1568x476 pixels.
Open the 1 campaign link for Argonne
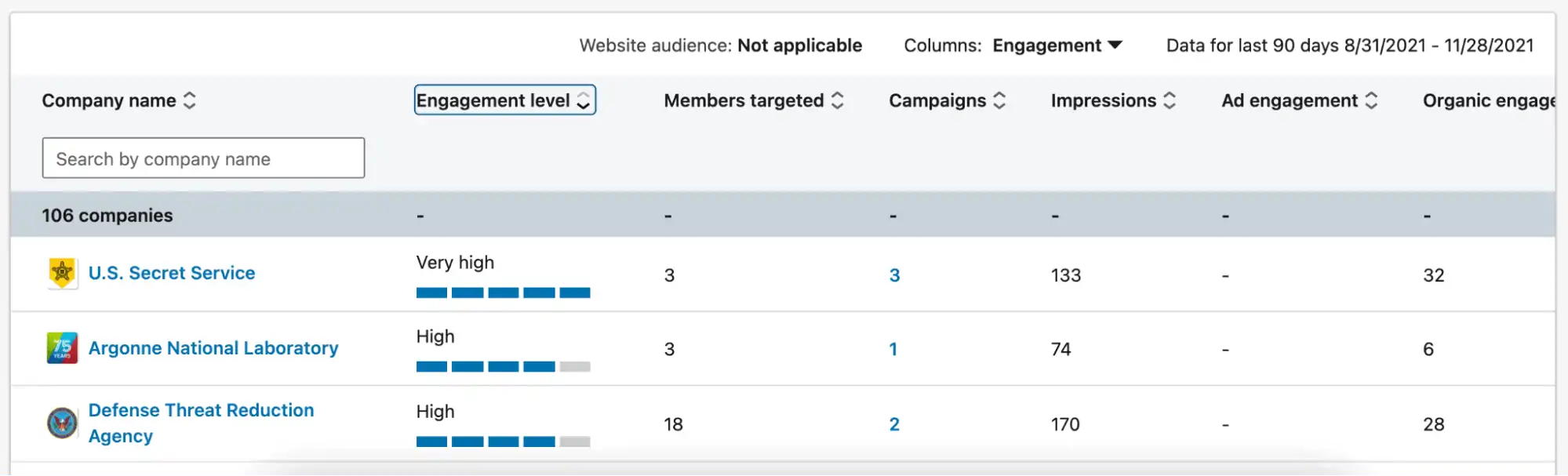[893, 349]
